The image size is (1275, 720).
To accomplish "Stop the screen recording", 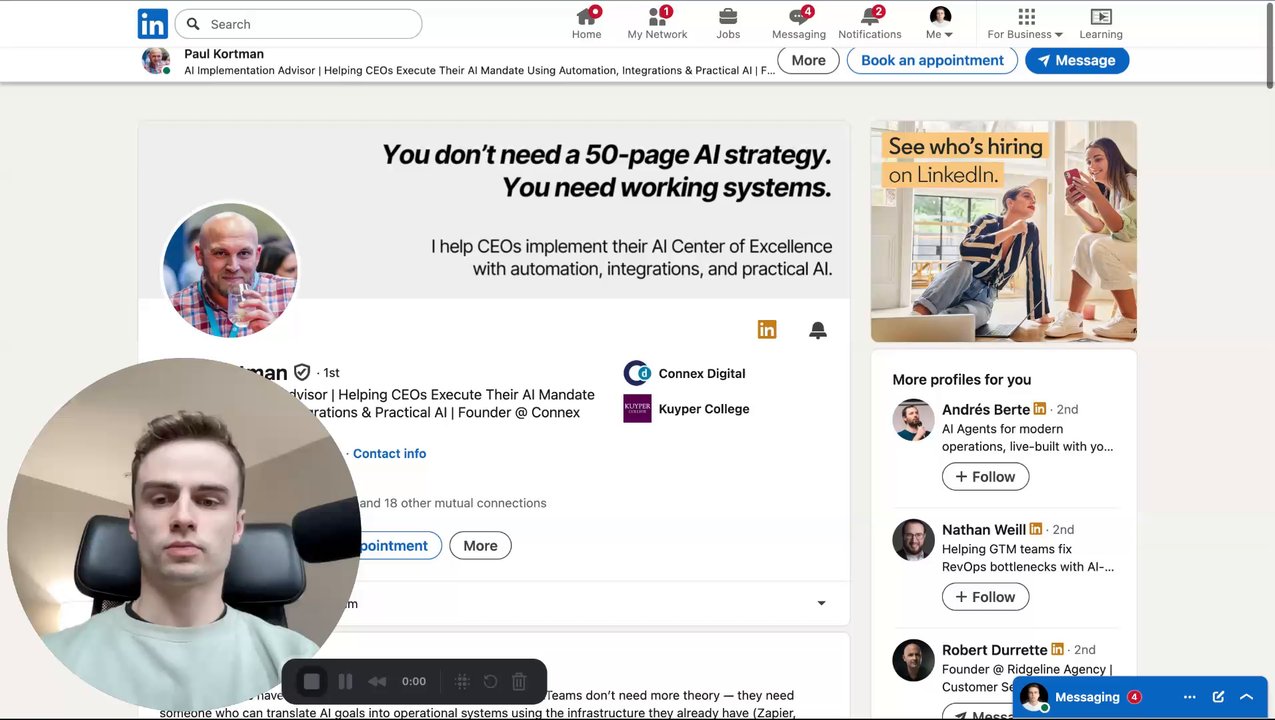I will pos(311,681).
